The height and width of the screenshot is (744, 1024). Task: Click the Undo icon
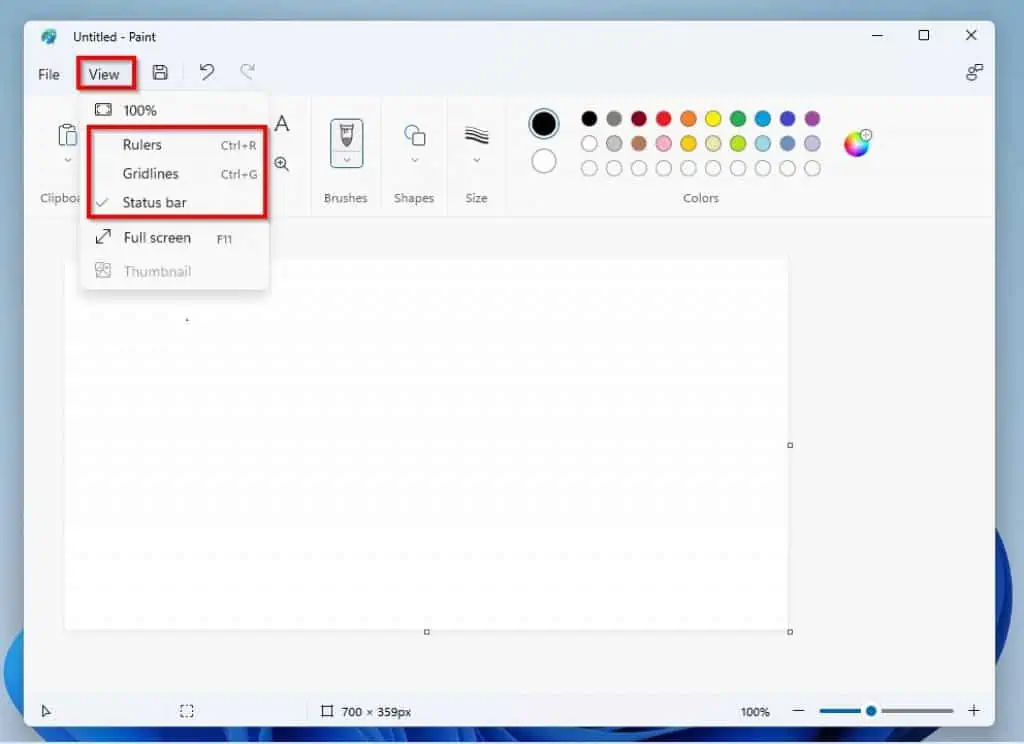click(206, 72)
